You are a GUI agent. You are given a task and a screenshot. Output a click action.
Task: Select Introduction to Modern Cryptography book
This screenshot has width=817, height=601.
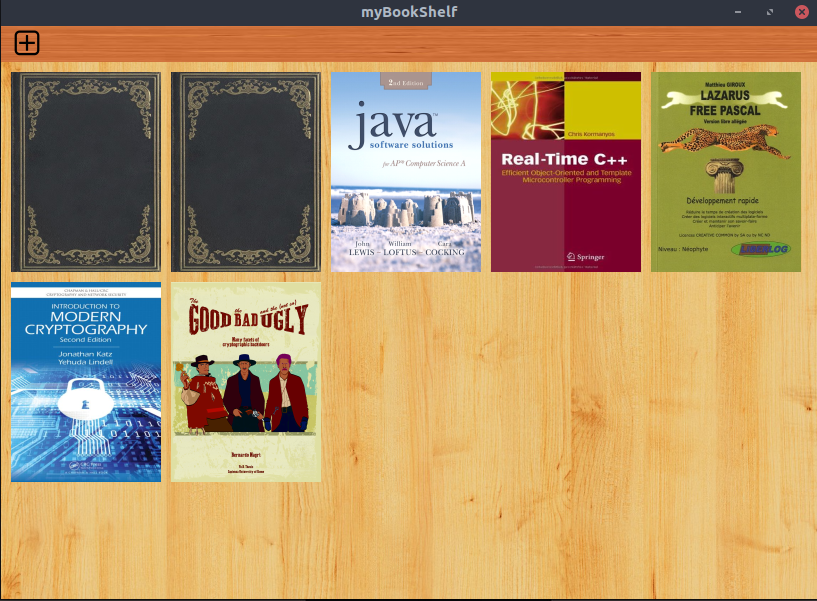(86, 382)
